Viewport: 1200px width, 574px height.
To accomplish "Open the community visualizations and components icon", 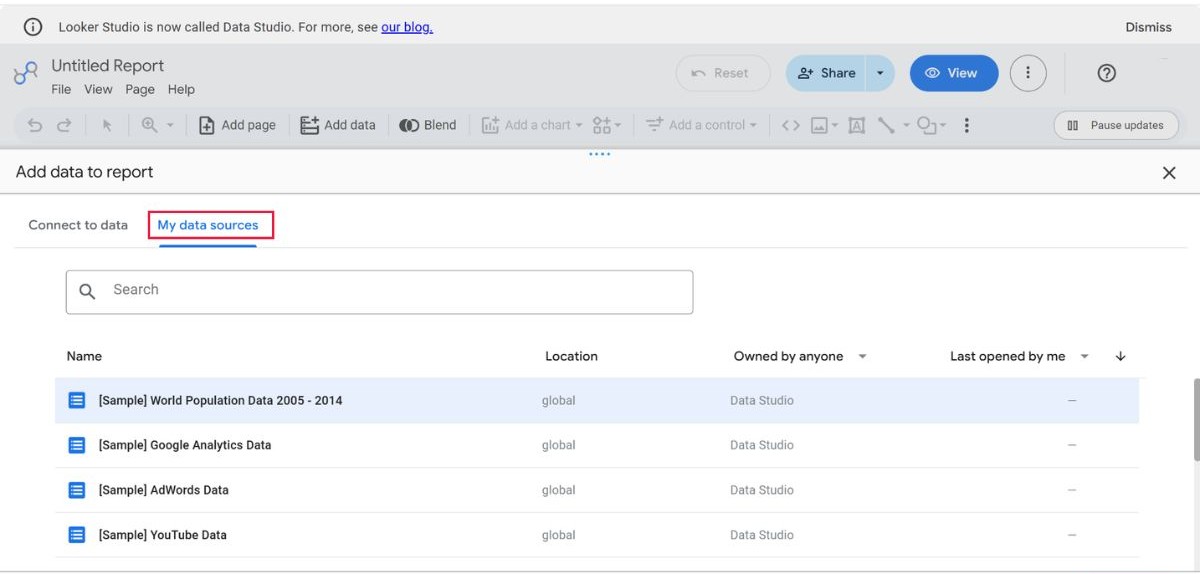I will tap(606, 125).
